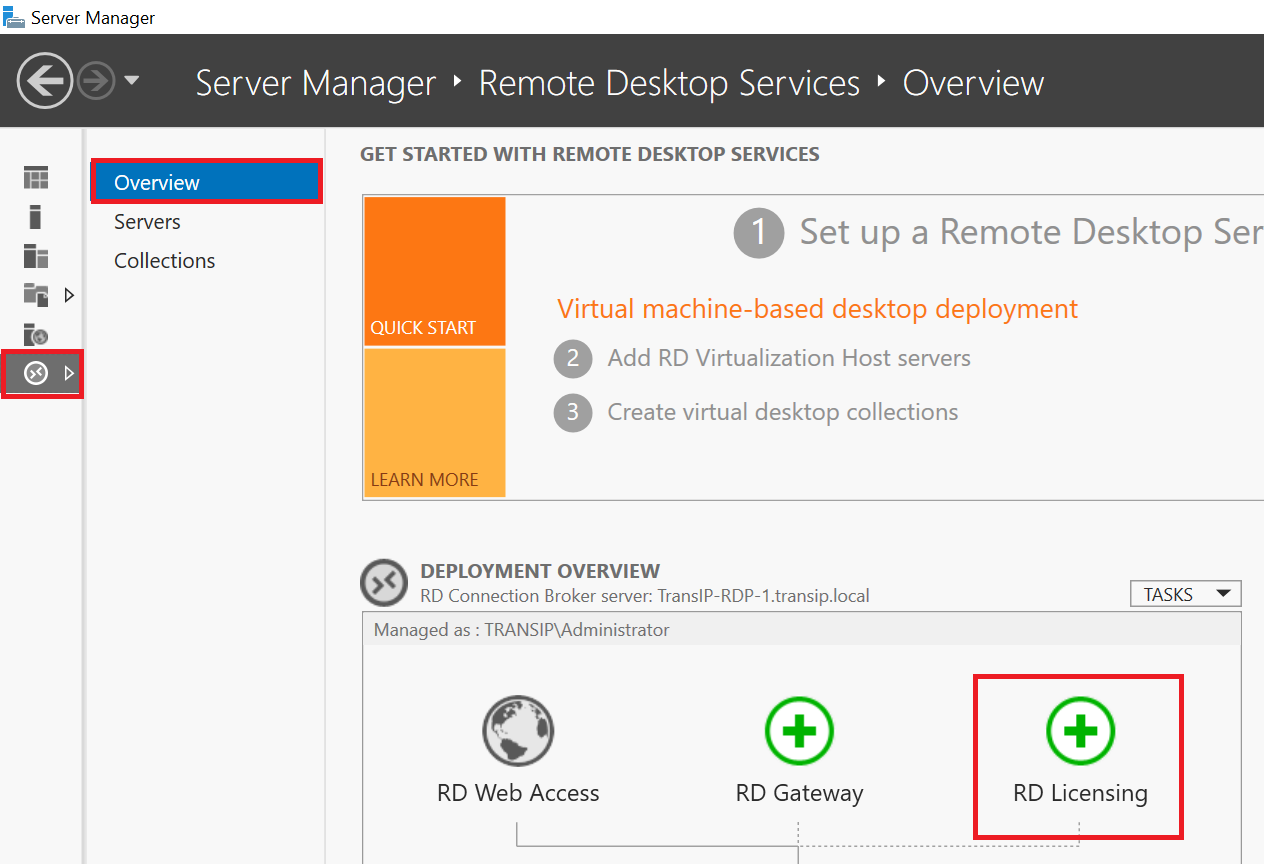Viewport: 1264px width, 864px height.
Task: Click the DEPLOYMENT OVERVIEW heading
Action: [540, 571]
